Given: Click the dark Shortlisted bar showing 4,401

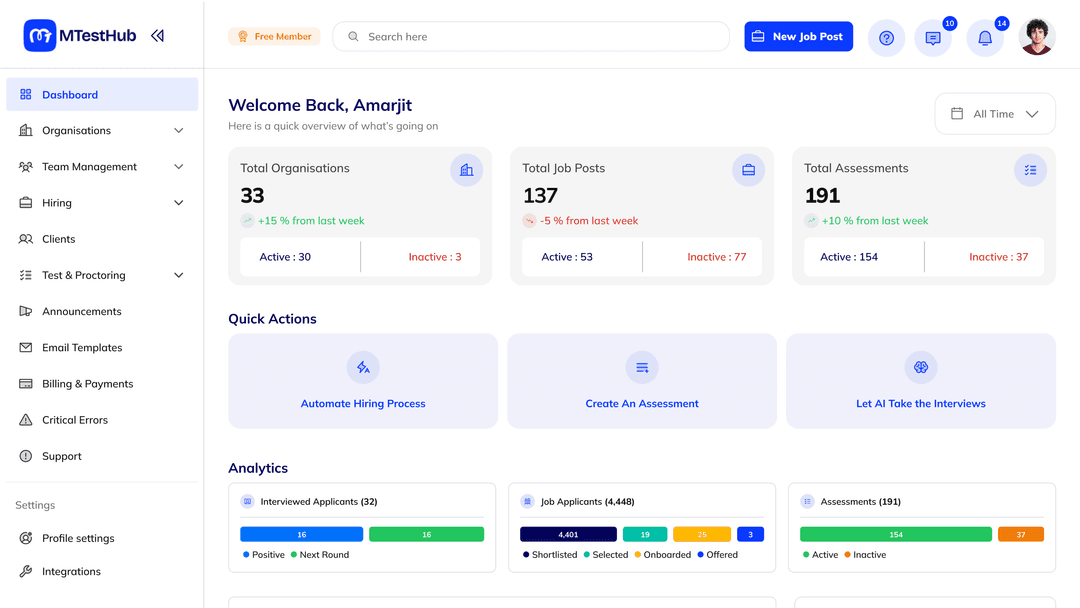Looking at the screenshot, I should (568, 535).
